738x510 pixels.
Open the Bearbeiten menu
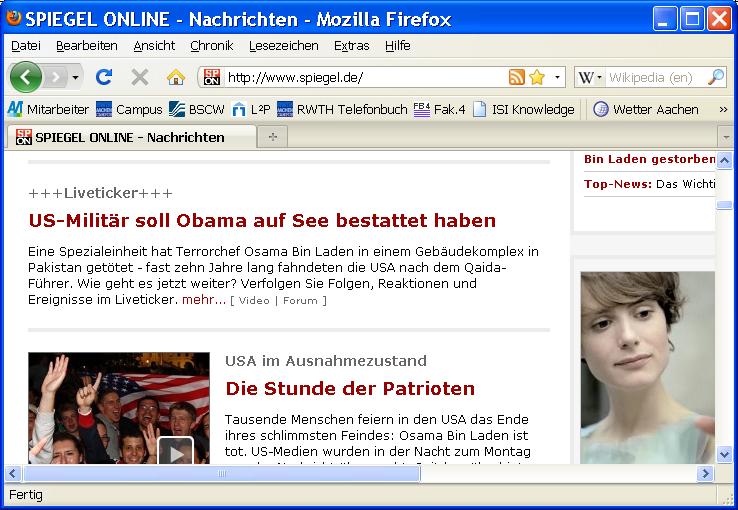pos(87,46)
